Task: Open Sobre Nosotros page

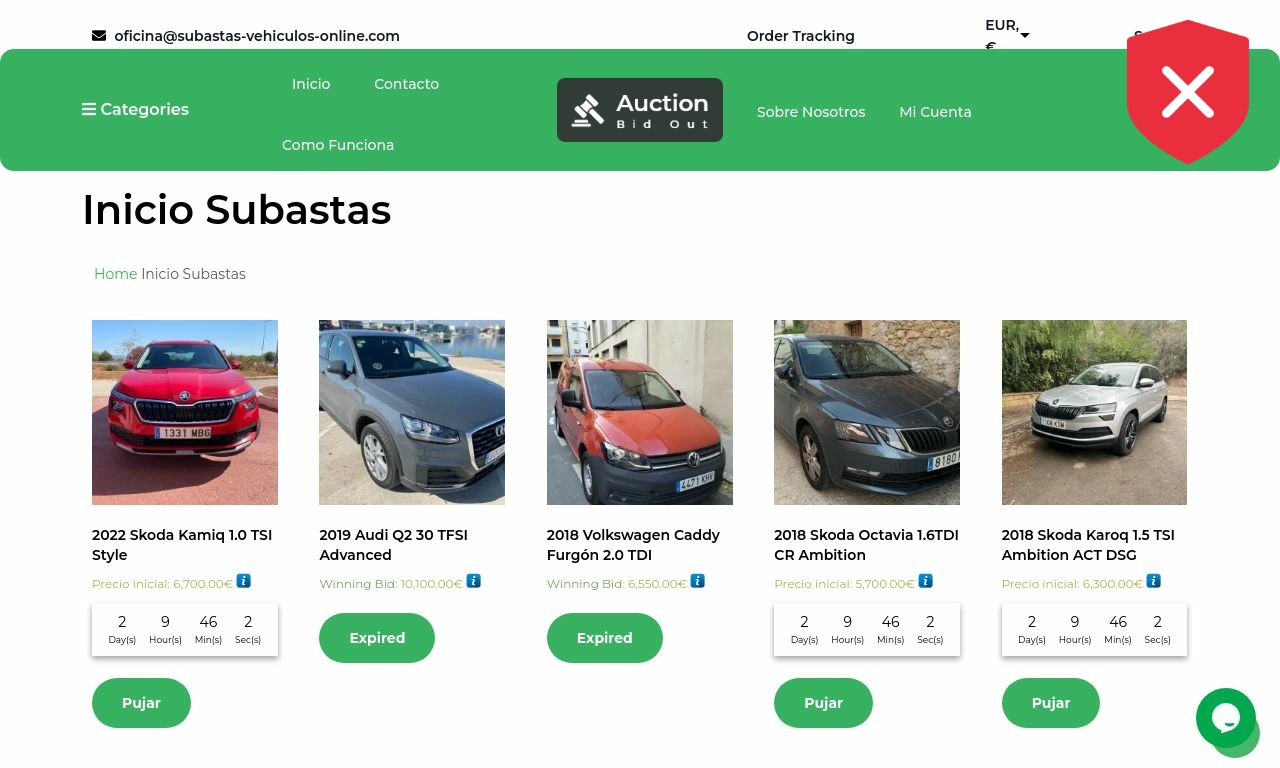Action: (811, 112)
